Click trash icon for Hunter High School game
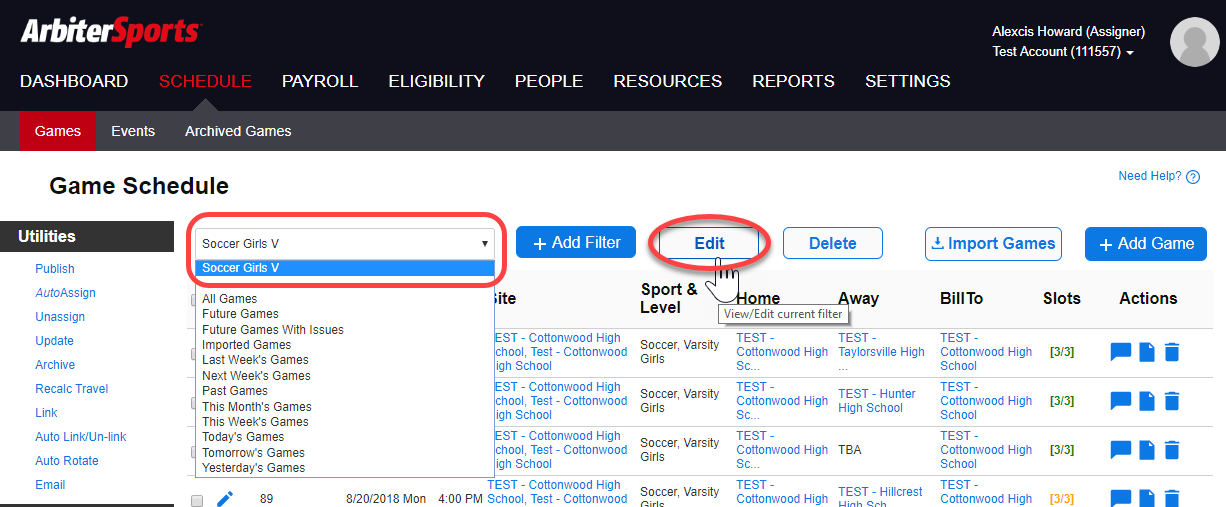This screenshot has height=507, width=1226. tap(1172, 401)
